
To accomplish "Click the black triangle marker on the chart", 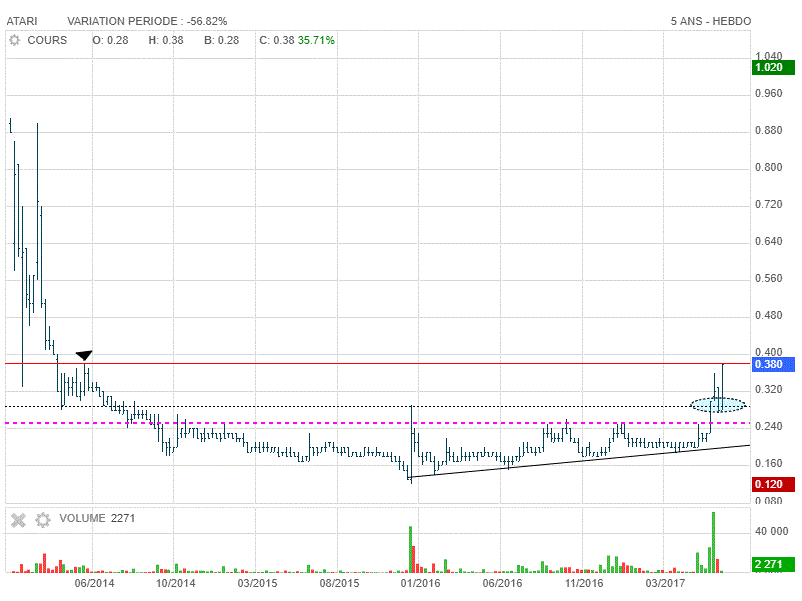I will click(x=84, y=355).
